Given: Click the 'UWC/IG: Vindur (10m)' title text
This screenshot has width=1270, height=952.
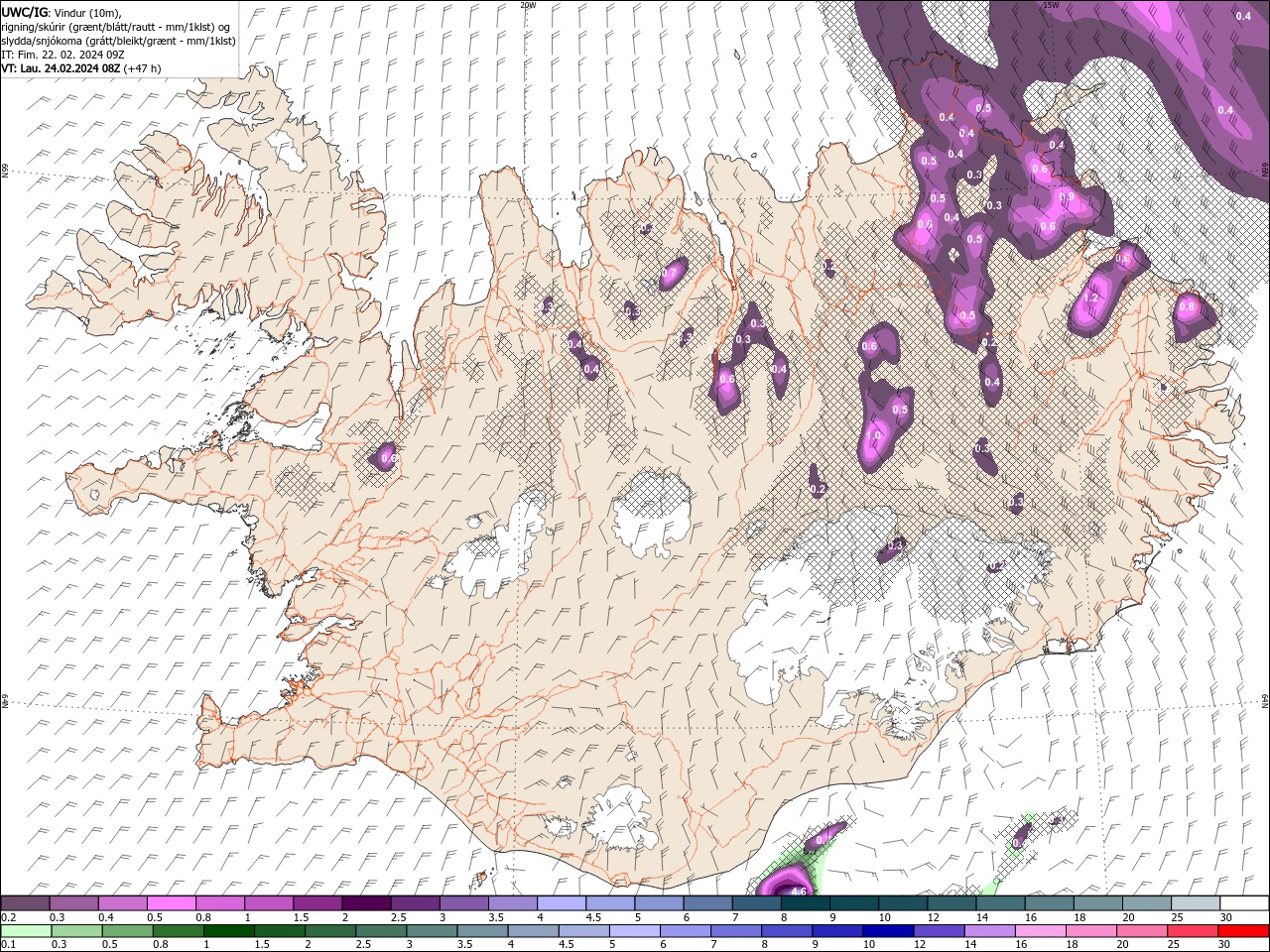Looking at the screenshot, I should 61,12.
